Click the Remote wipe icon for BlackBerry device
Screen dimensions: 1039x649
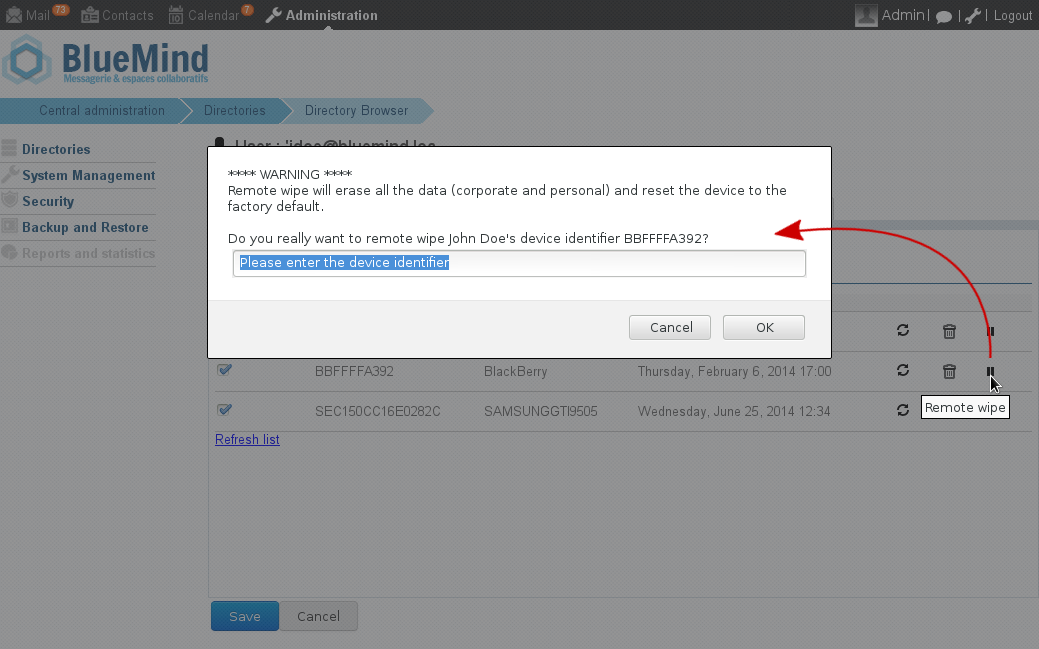[x=990, y=371]
